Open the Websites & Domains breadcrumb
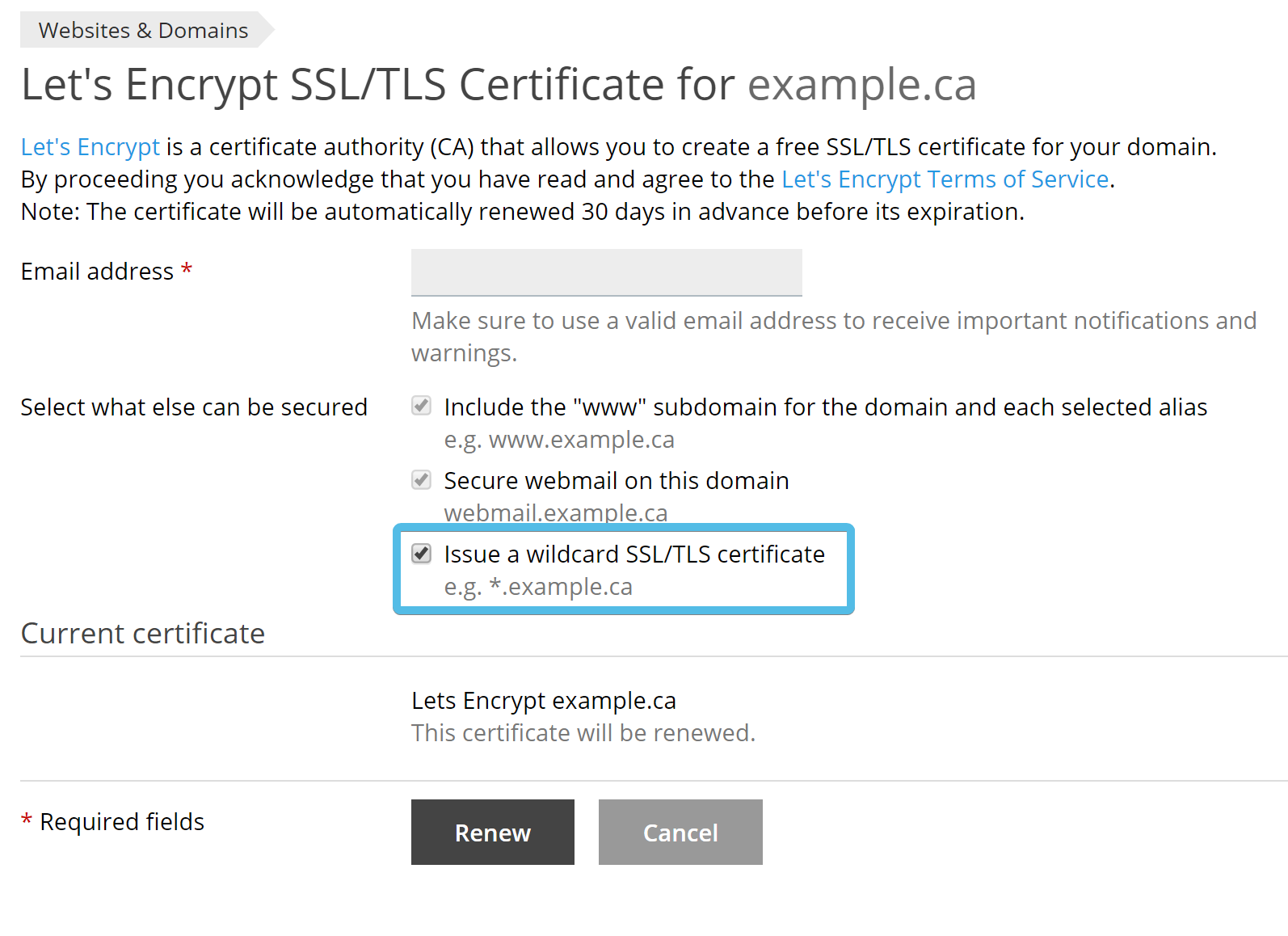This screenshot has height=936, width=1288. 143,30
